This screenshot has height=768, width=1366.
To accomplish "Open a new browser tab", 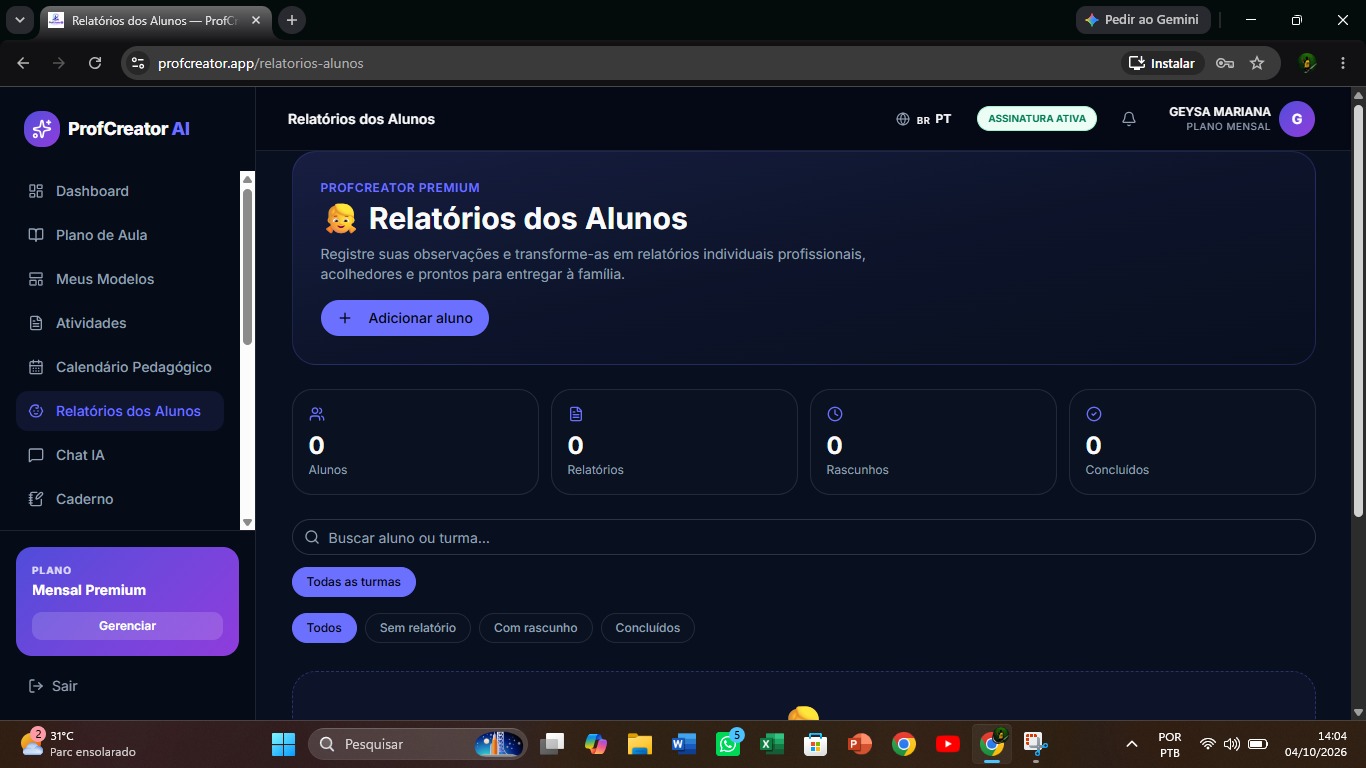I will tap(292, 20).
